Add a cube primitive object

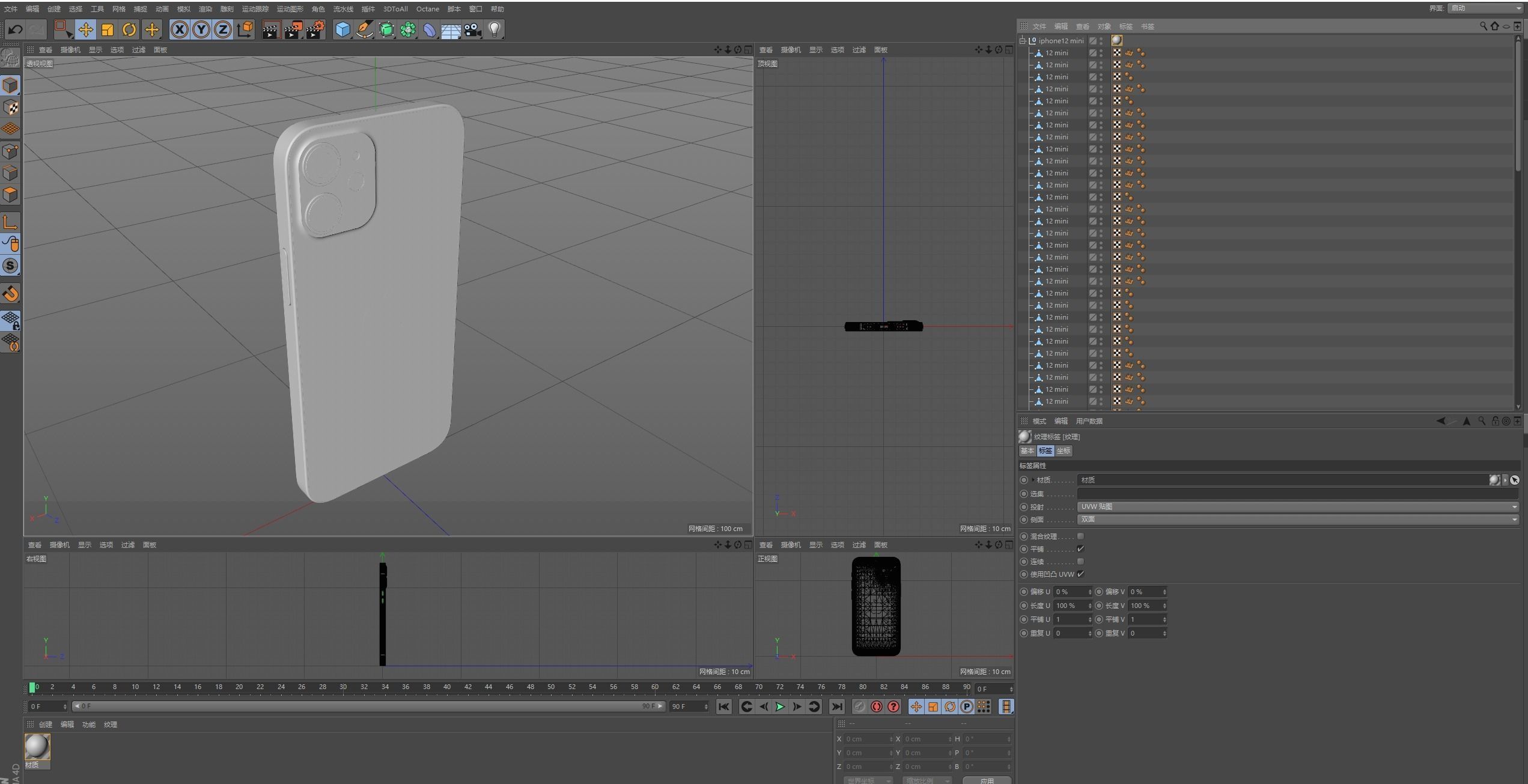coord(342,29)
